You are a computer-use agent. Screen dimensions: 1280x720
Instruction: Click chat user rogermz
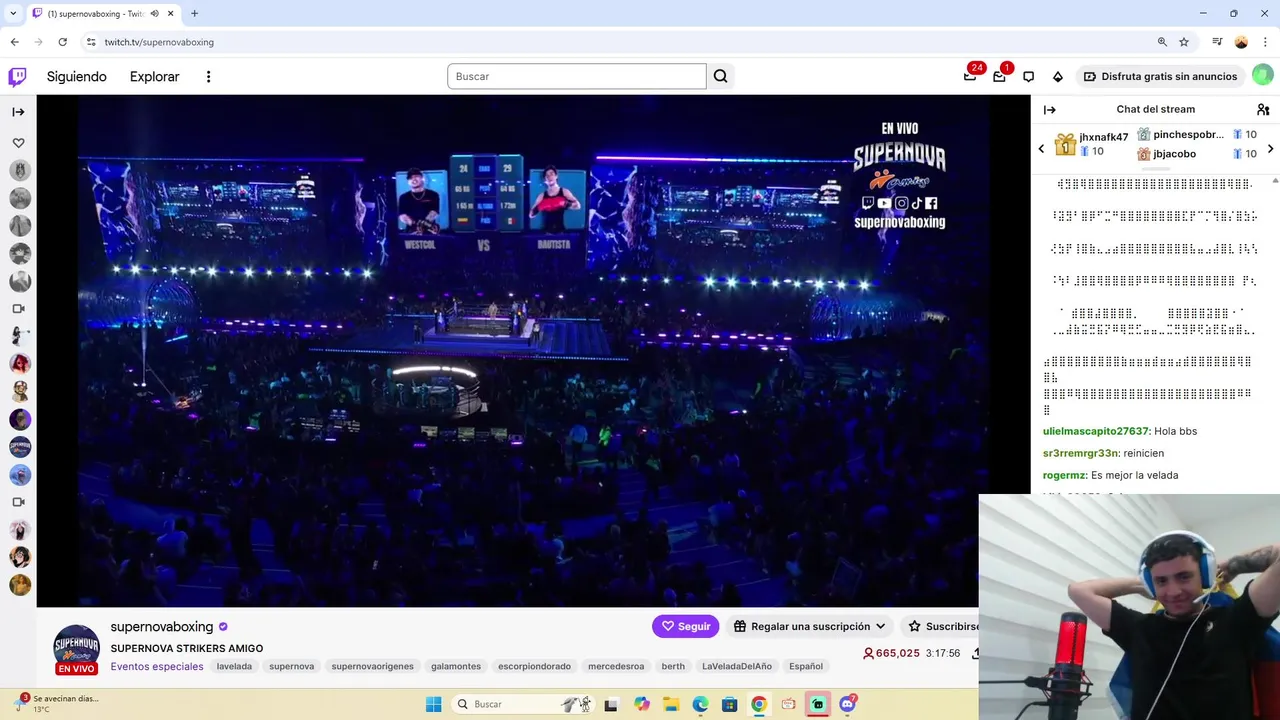click(1065, 475)
